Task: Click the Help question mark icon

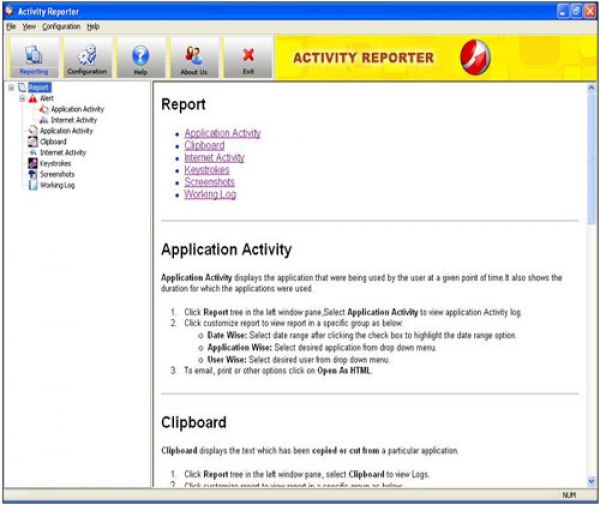Action: pyautogui.click(x=140, y=55)
